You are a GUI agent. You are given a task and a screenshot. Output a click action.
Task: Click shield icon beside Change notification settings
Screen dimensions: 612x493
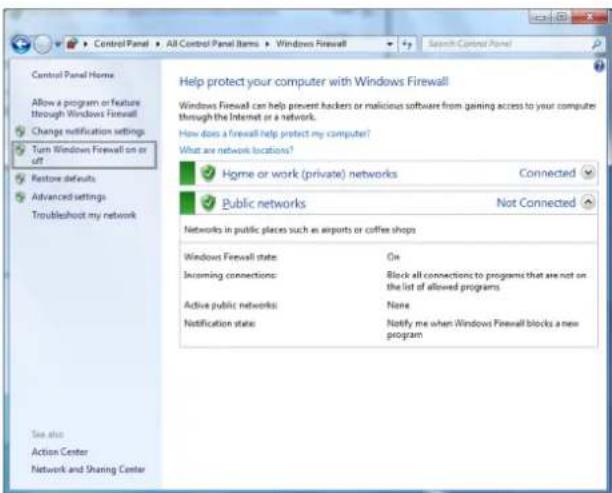20,132
